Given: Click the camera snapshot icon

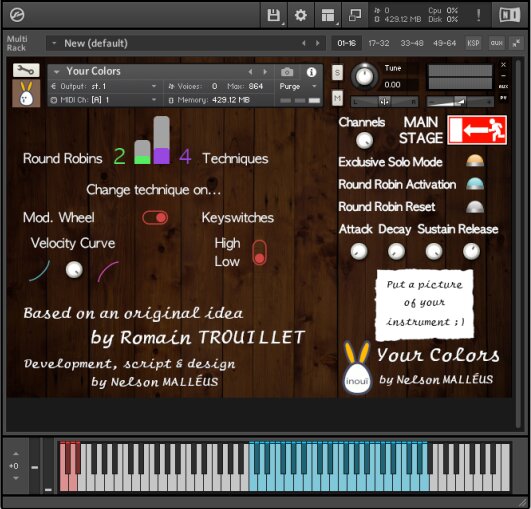Looking at the screenshot, I should click(287, 72).
